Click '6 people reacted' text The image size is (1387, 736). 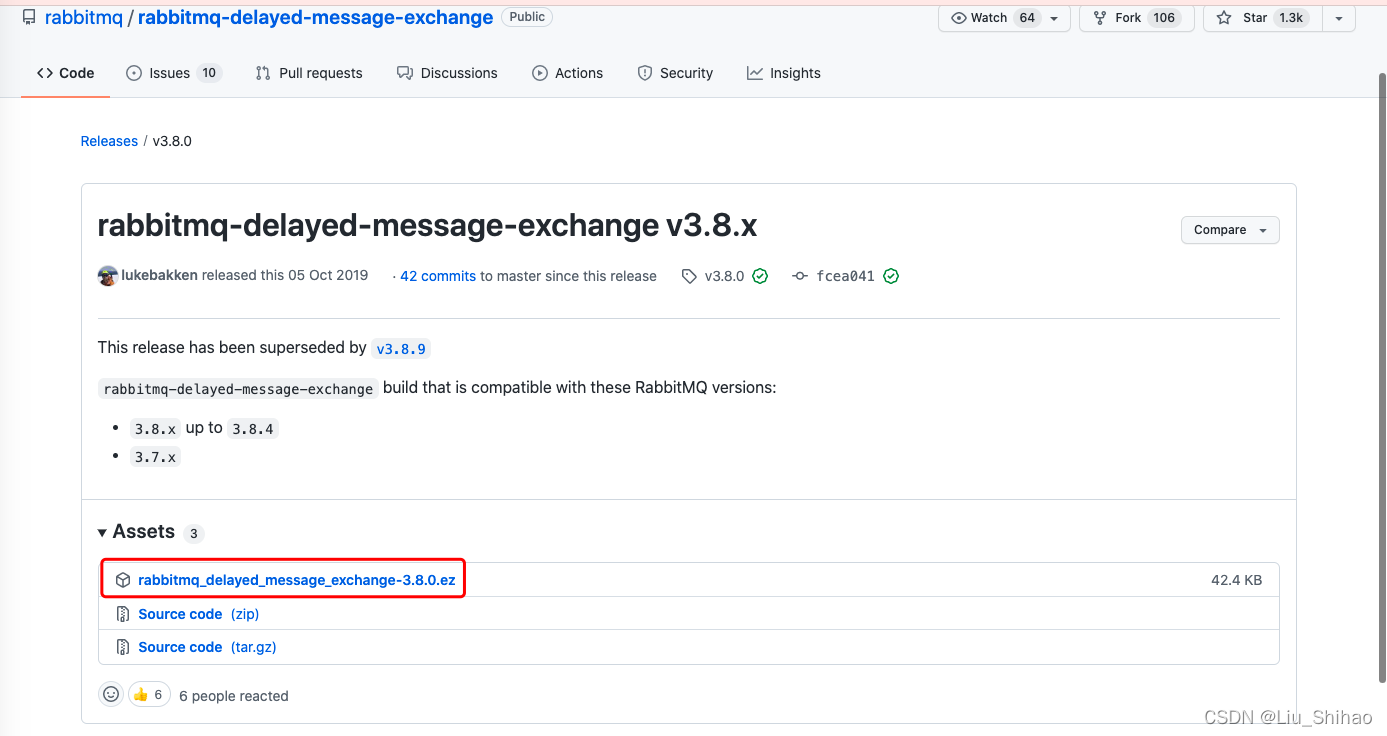[x=234, y=696]
